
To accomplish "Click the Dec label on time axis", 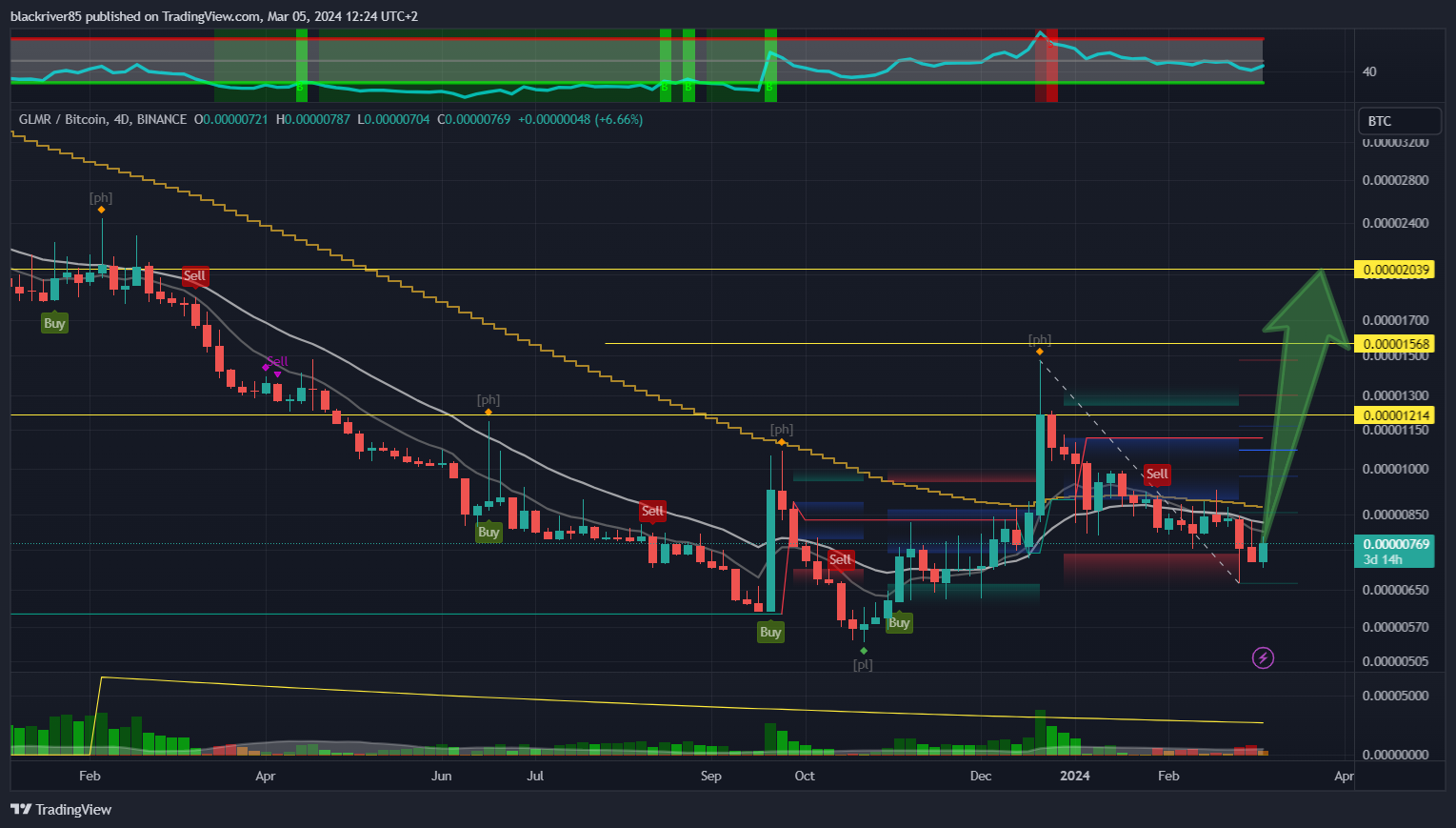I will [x=981, y=776].
